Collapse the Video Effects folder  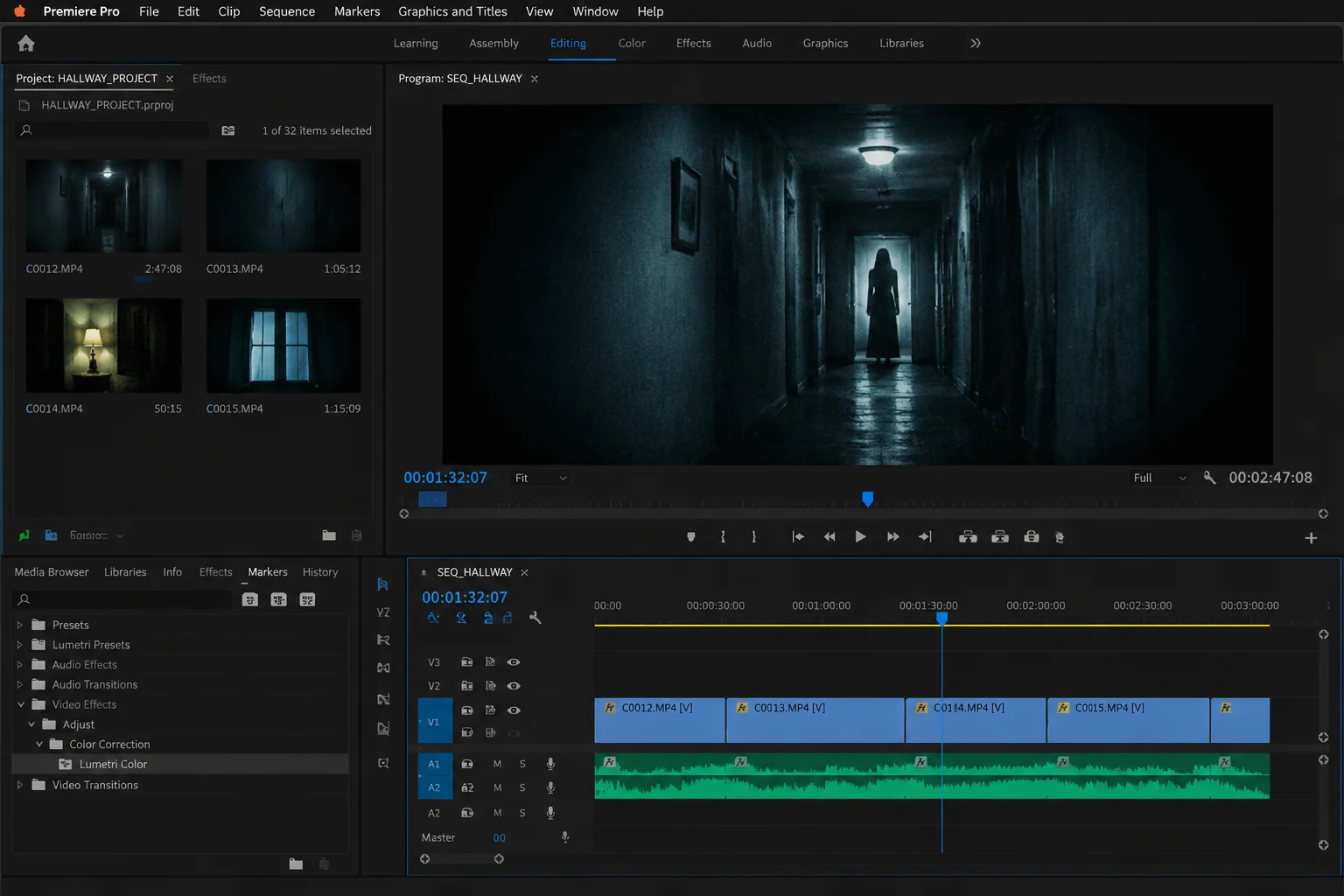pyautogui.click(x=21, y=704)
